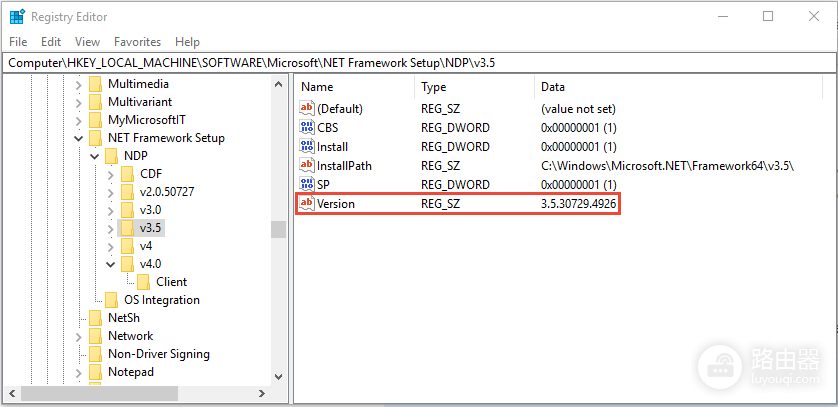The image size is (838, 407).
Task: Click the tree vertical scrollbar thumb
Action: point(278,229)
